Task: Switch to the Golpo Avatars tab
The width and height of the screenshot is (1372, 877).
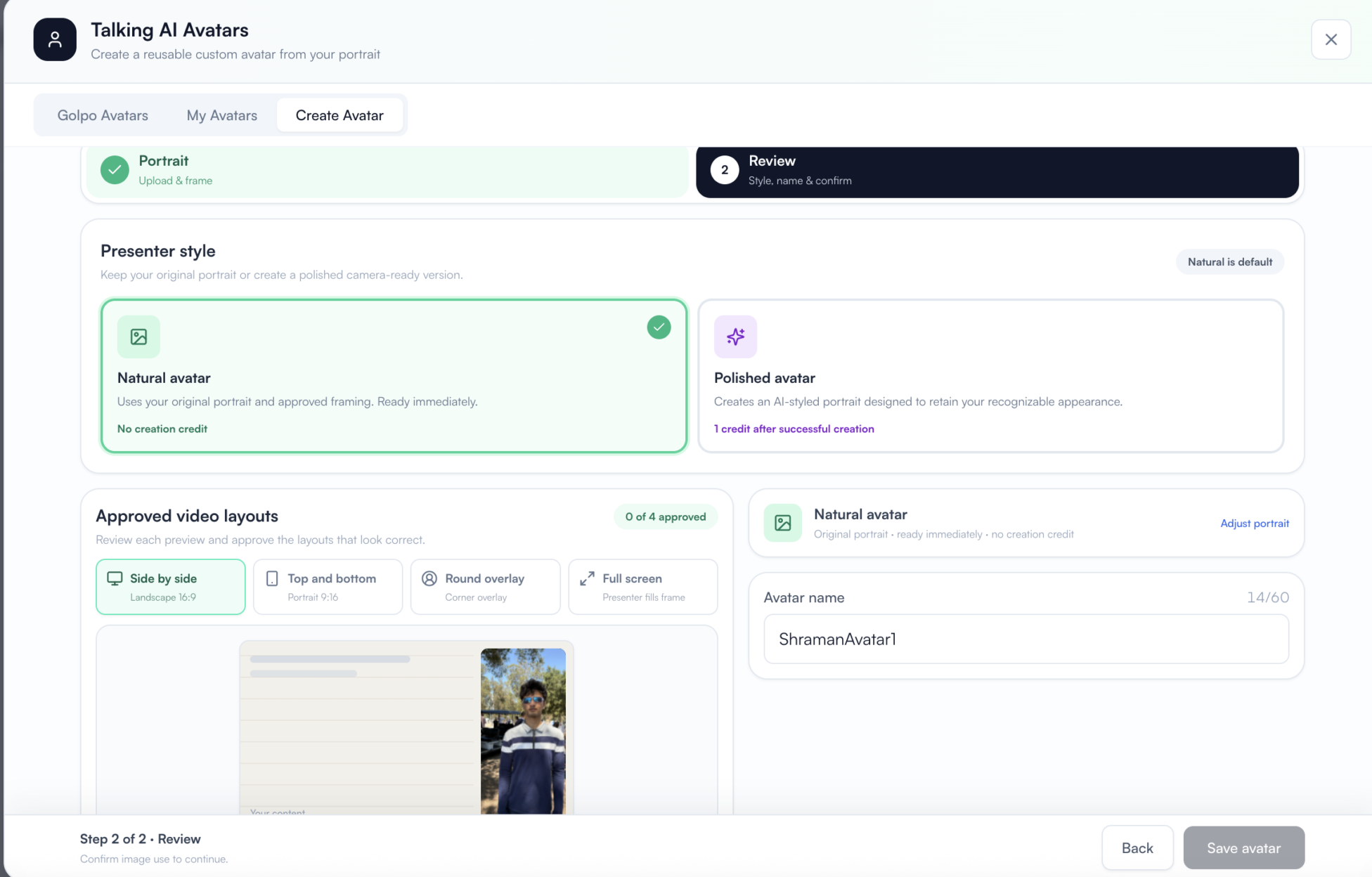Action: (x=103, y=115)
